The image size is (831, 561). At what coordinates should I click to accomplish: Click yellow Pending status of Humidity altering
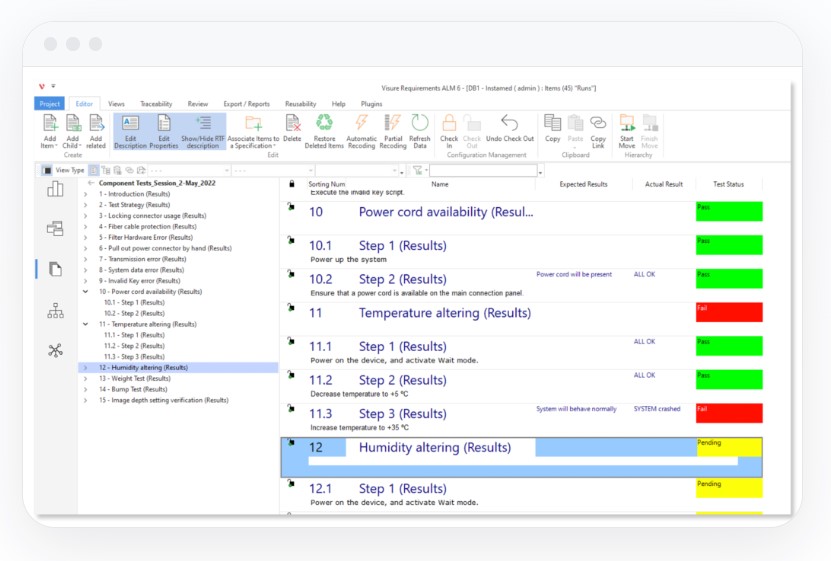[x=729, y=447]
